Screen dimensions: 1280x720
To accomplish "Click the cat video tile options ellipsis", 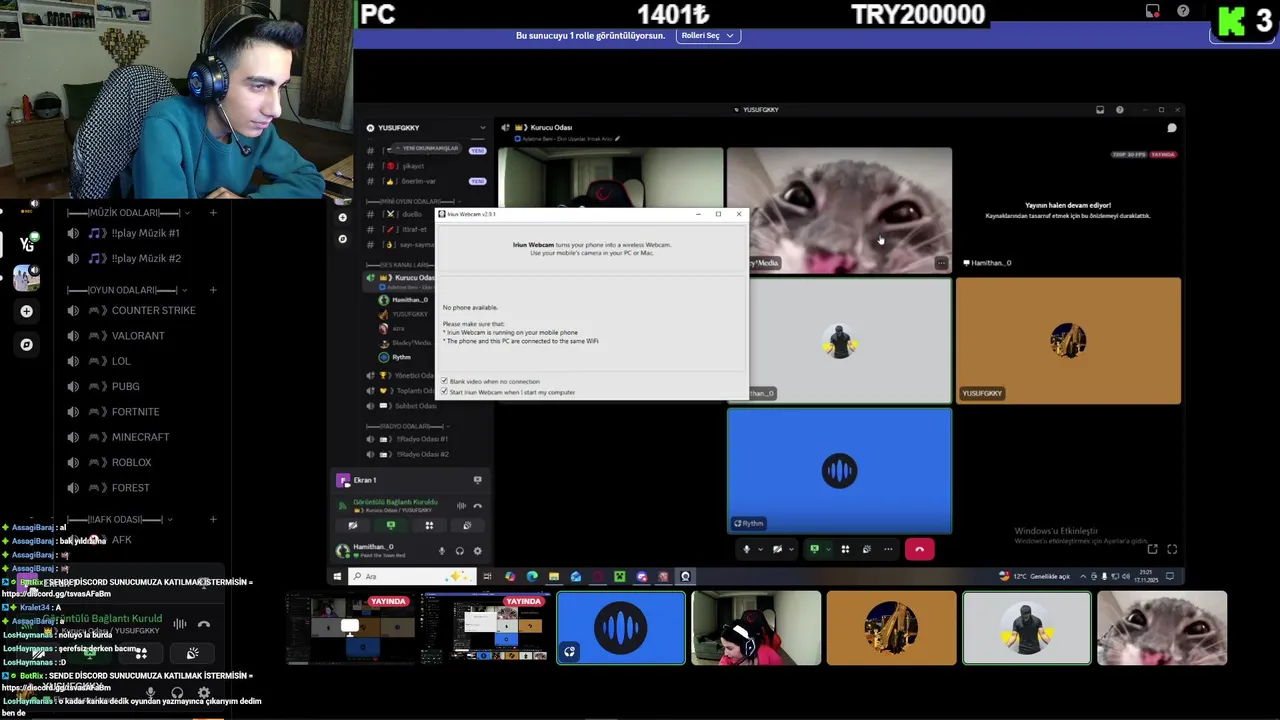I will (x=941, y=263).
